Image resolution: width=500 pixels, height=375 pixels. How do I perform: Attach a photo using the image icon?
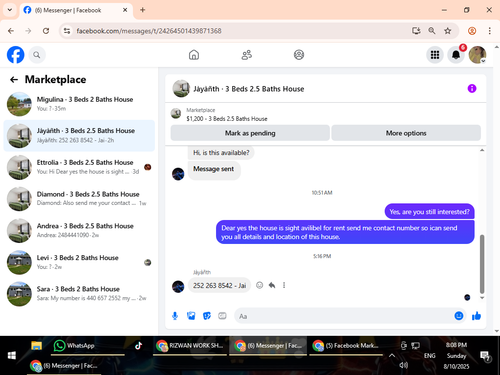click(191, 316)
